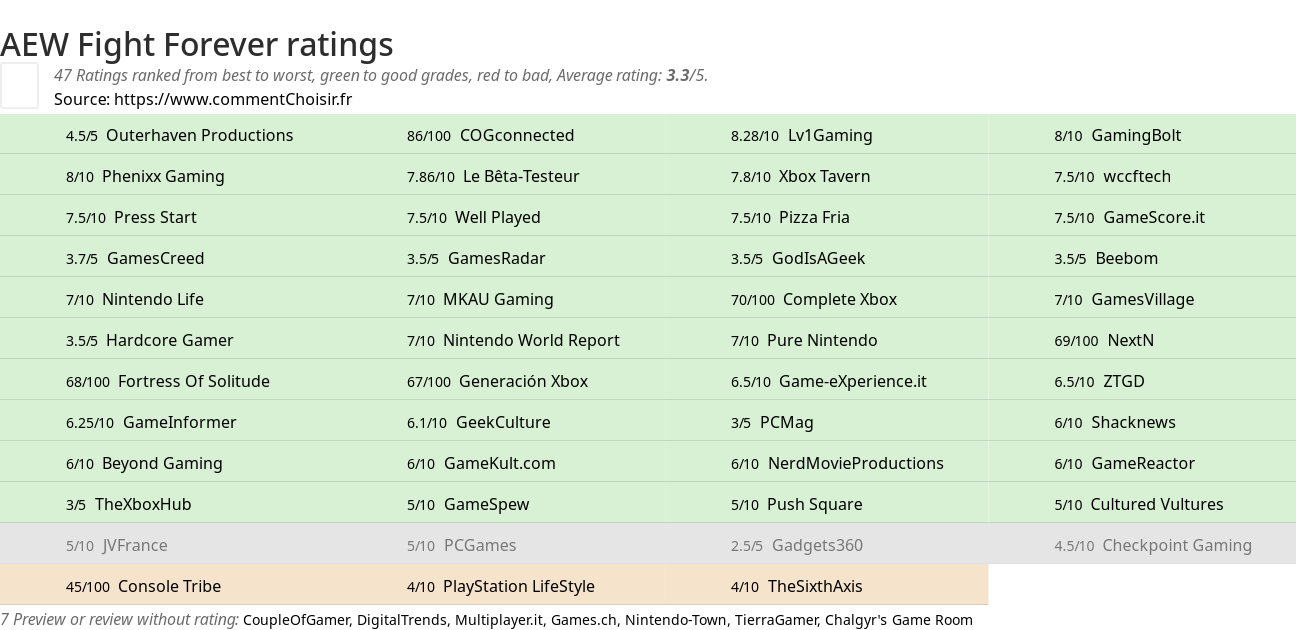Select the Gadgets360 2.5/5 rating
The height and width of the screenshot is (630, 1296).
[797, 545]
